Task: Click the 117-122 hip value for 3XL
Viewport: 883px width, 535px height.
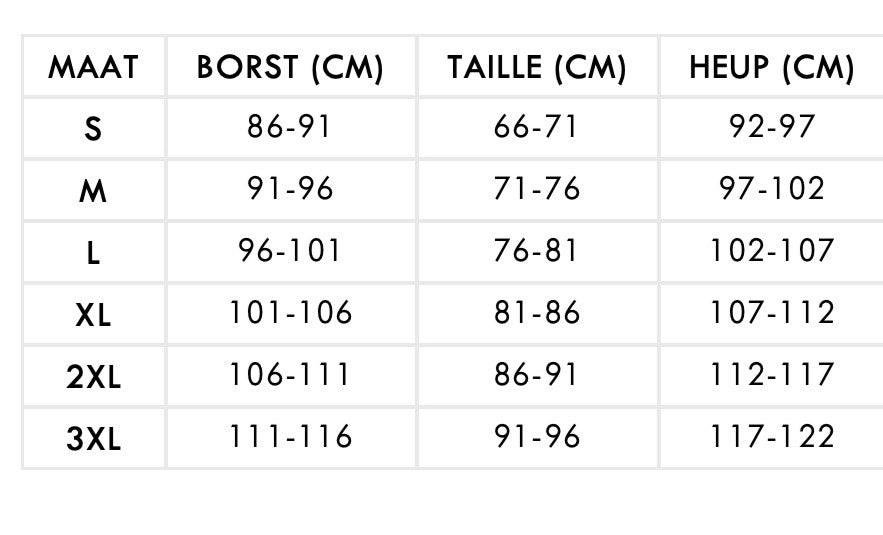Action: click(x=772, y=436)
